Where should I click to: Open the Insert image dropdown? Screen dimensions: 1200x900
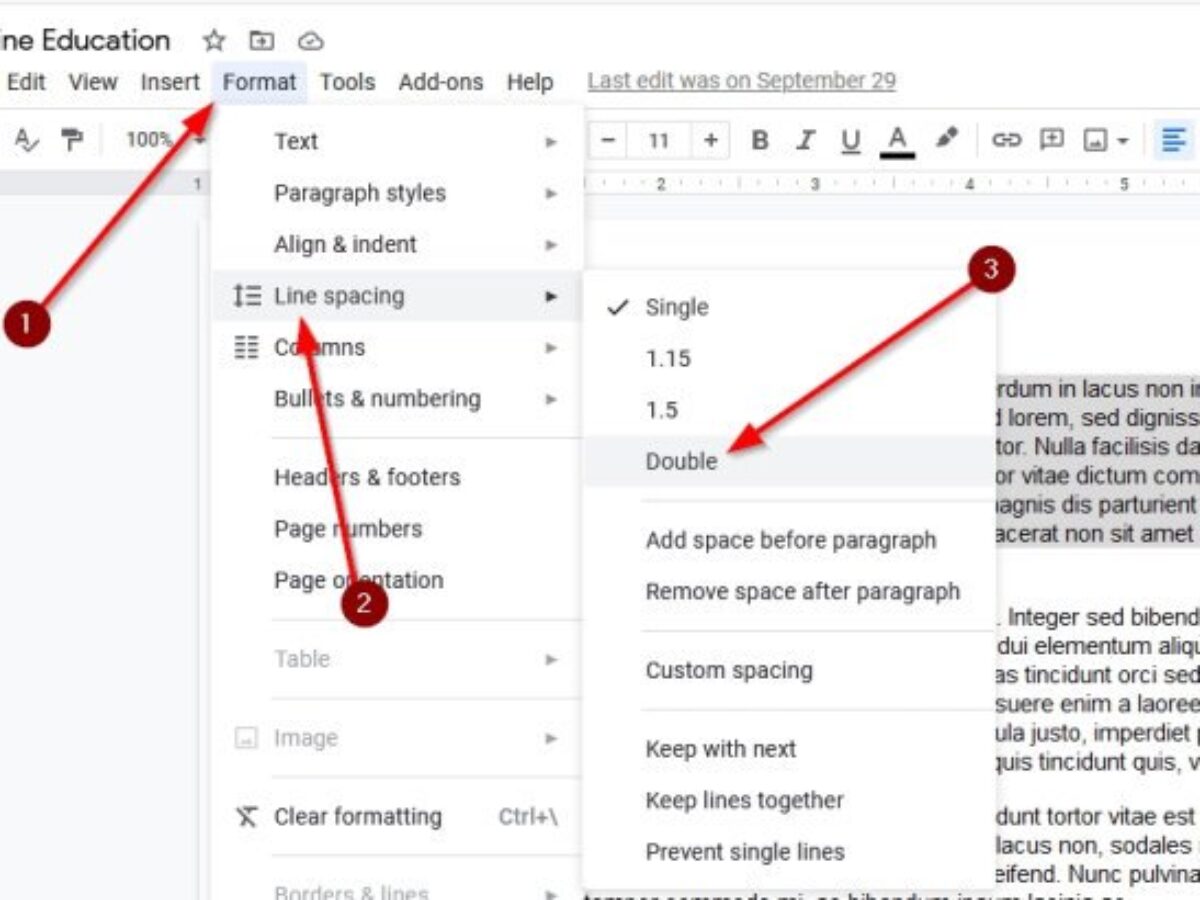click(1106, 141)
